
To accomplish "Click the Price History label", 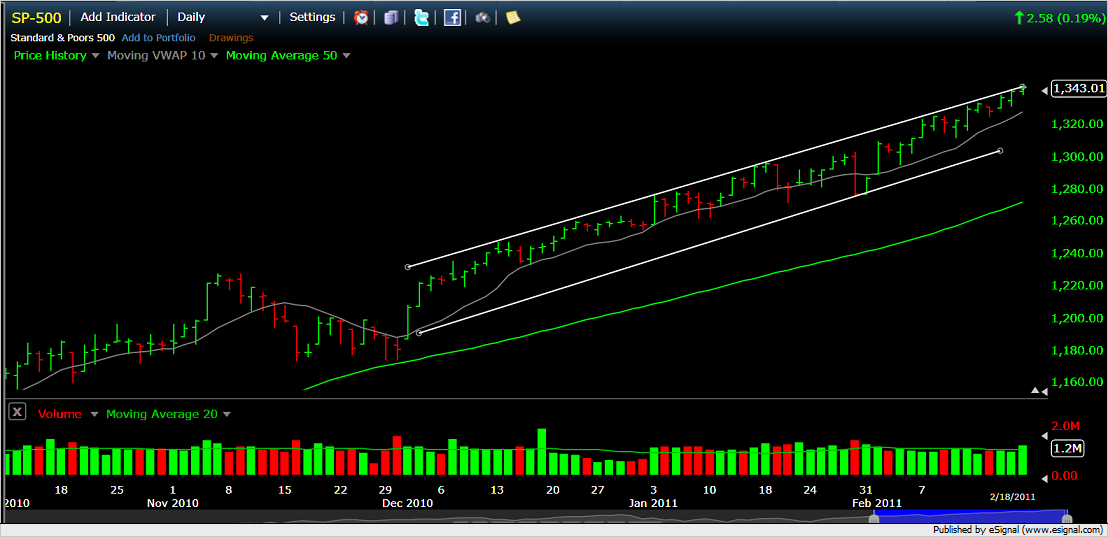I will [50, 55].
